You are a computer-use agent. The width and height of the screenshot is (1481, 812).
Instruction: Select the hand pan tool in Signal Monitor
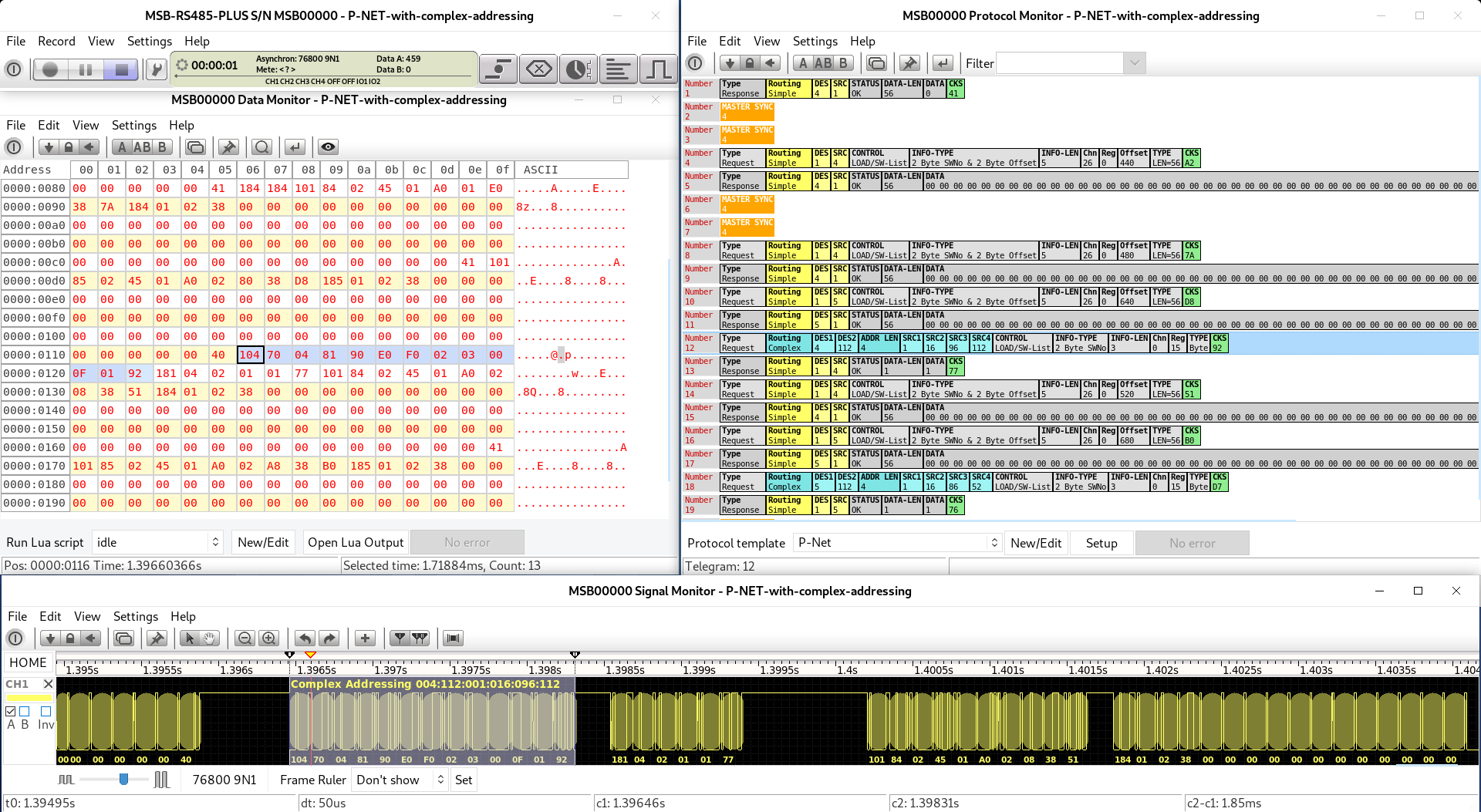210,638
